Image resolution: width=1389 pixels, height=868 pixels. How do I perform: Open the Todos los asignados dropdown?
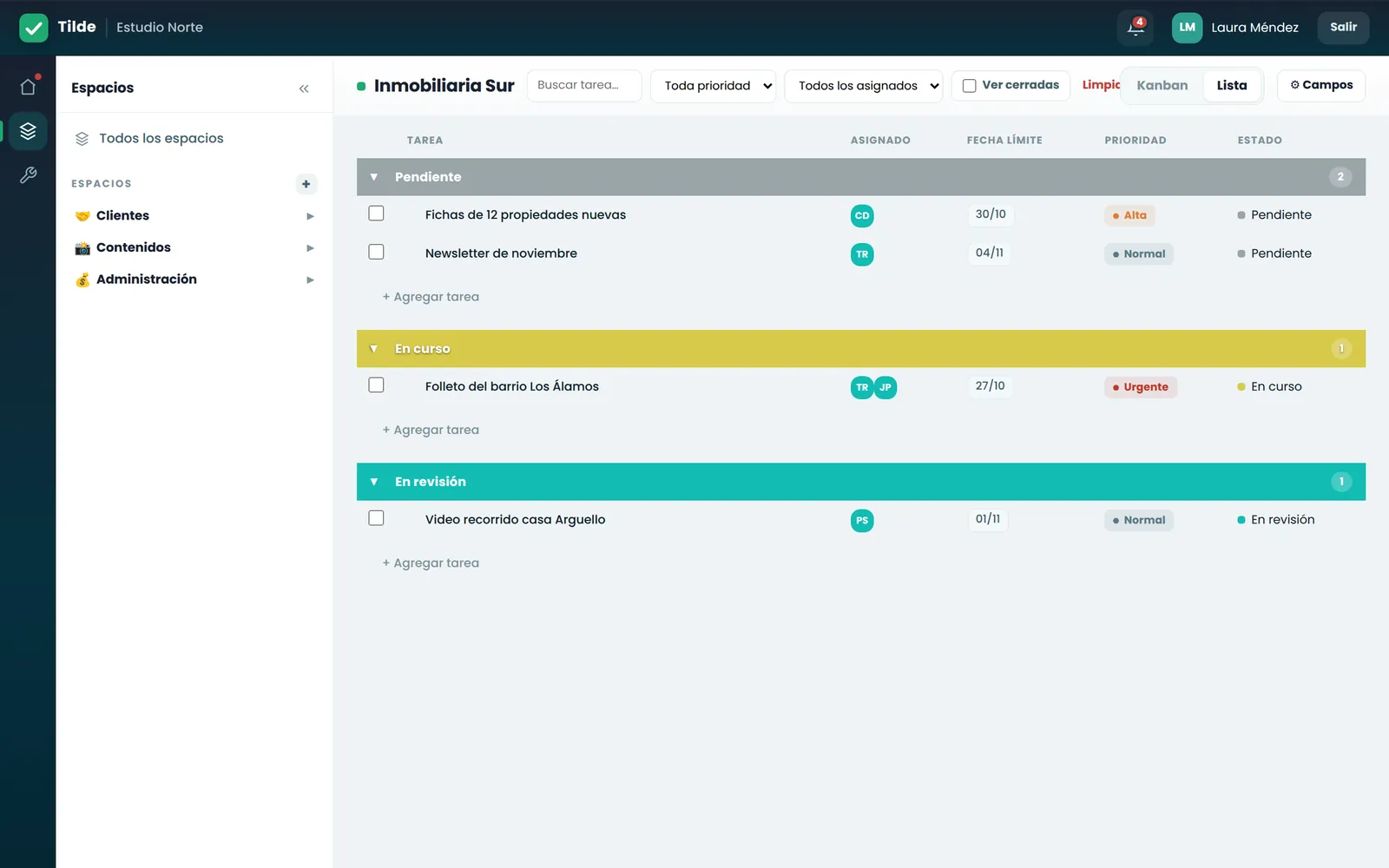click(x=863, y=86)
